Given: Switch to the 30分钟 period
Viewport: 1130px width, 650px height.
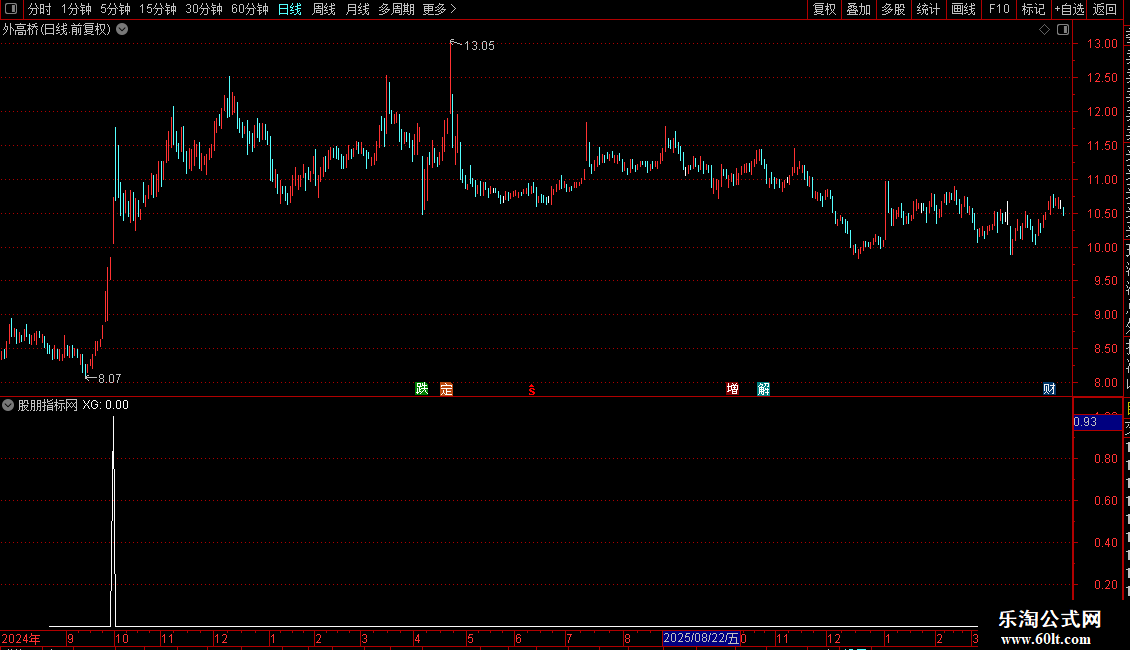Looking at the screenshot, I should click(x=204, y=9).
